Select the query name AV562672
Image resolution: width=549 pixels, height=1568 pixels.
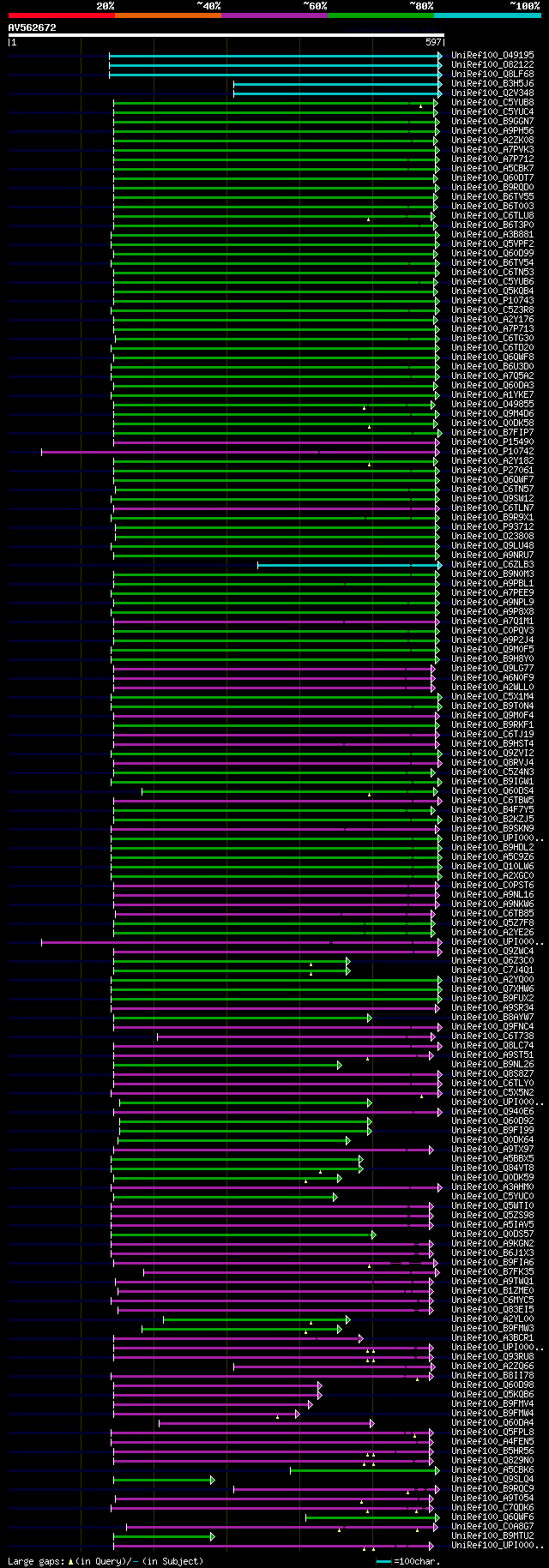point(32,27)
